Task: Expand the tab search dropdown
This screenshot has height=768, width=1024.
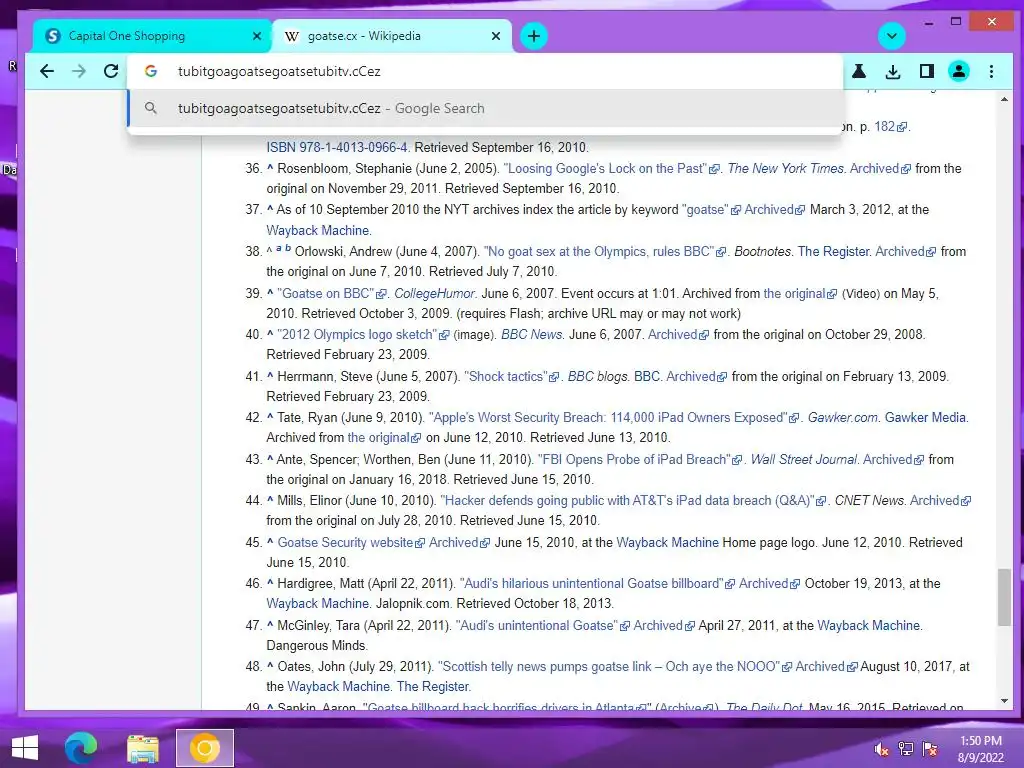Action: [x=891, y=36]
